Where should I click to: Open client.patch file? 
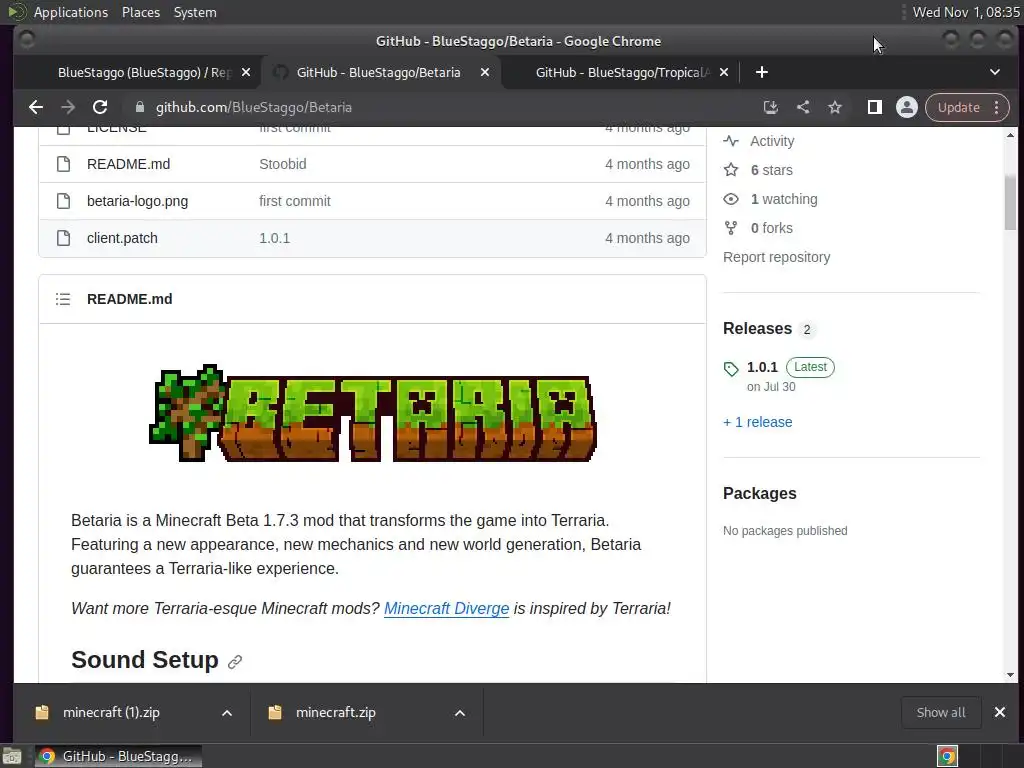pos(122,238)
